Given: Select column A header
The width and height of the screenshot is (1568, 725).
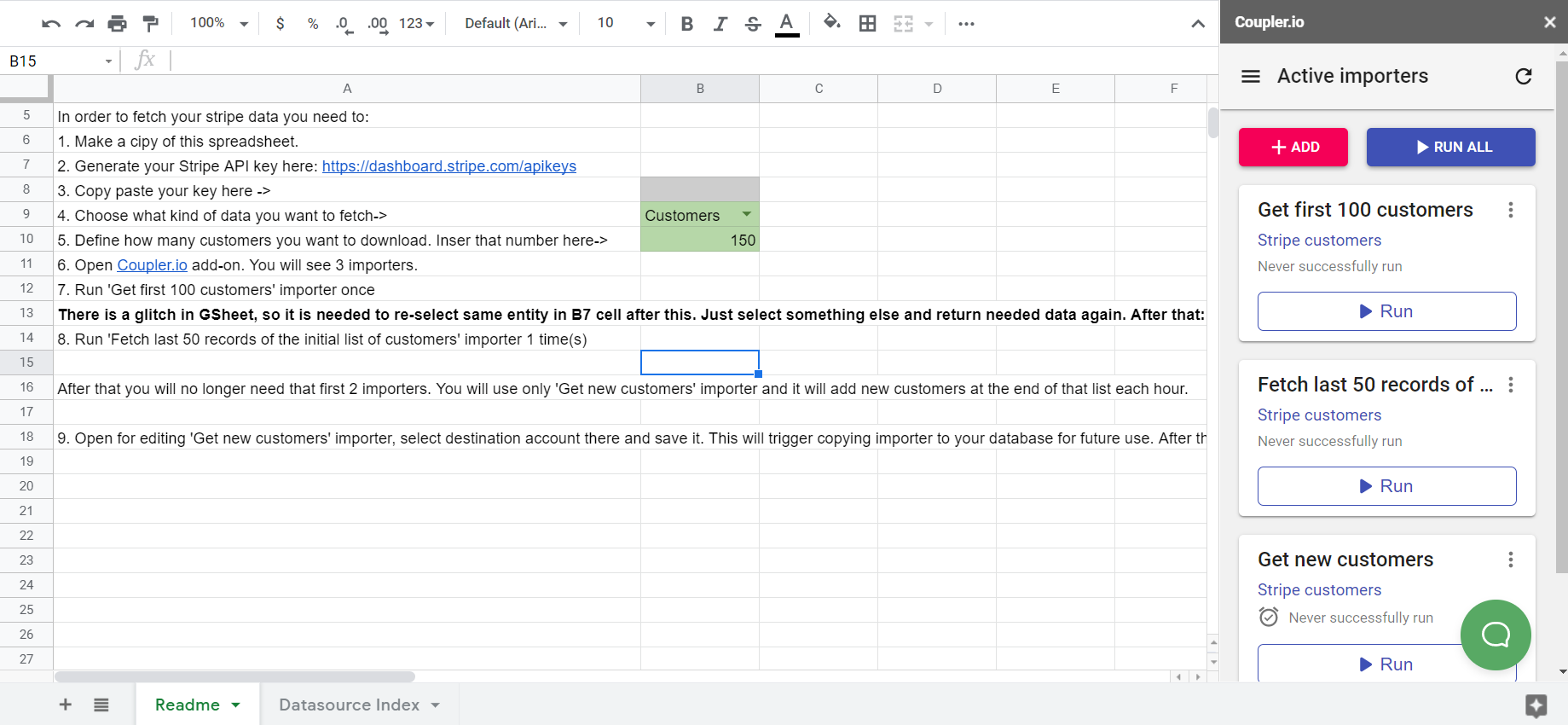Looking at the screenshot, I should pos(347,89).
